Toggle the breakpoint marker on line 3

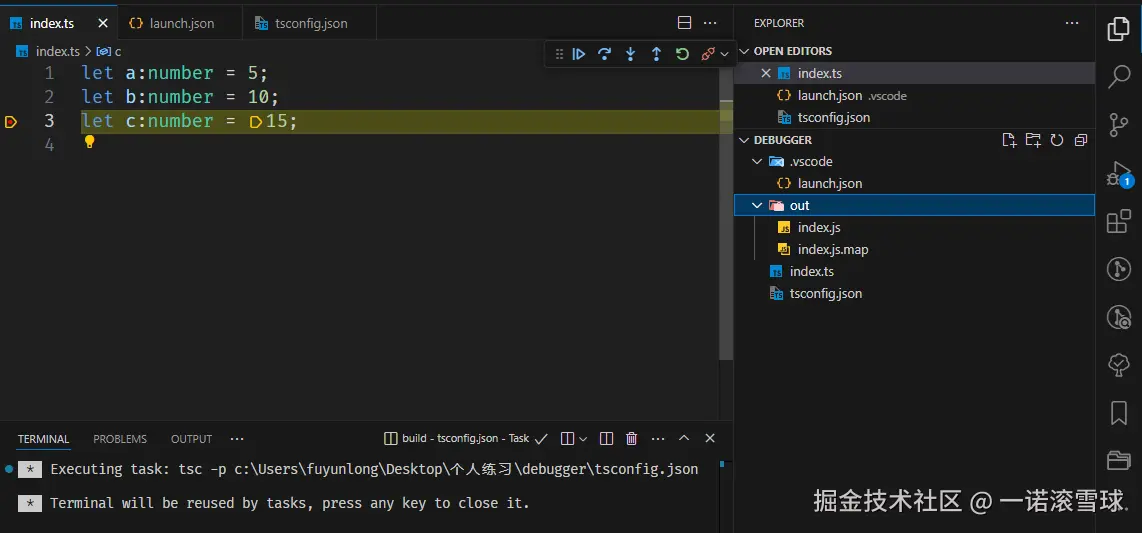(x=10, y=122)
